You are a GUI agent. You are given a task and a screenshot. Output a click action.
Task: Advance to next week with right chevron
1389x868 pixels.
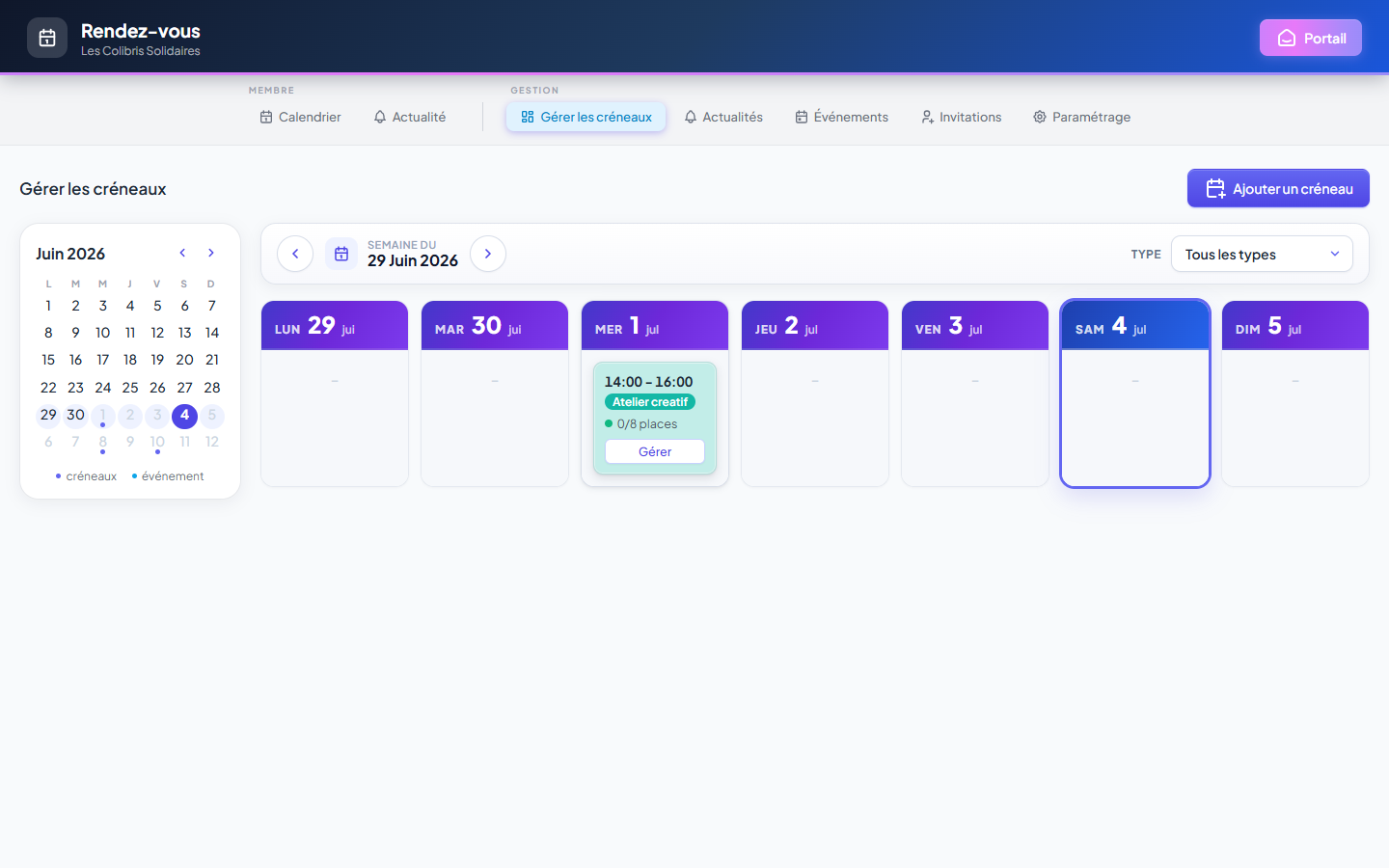pos(488,254)
